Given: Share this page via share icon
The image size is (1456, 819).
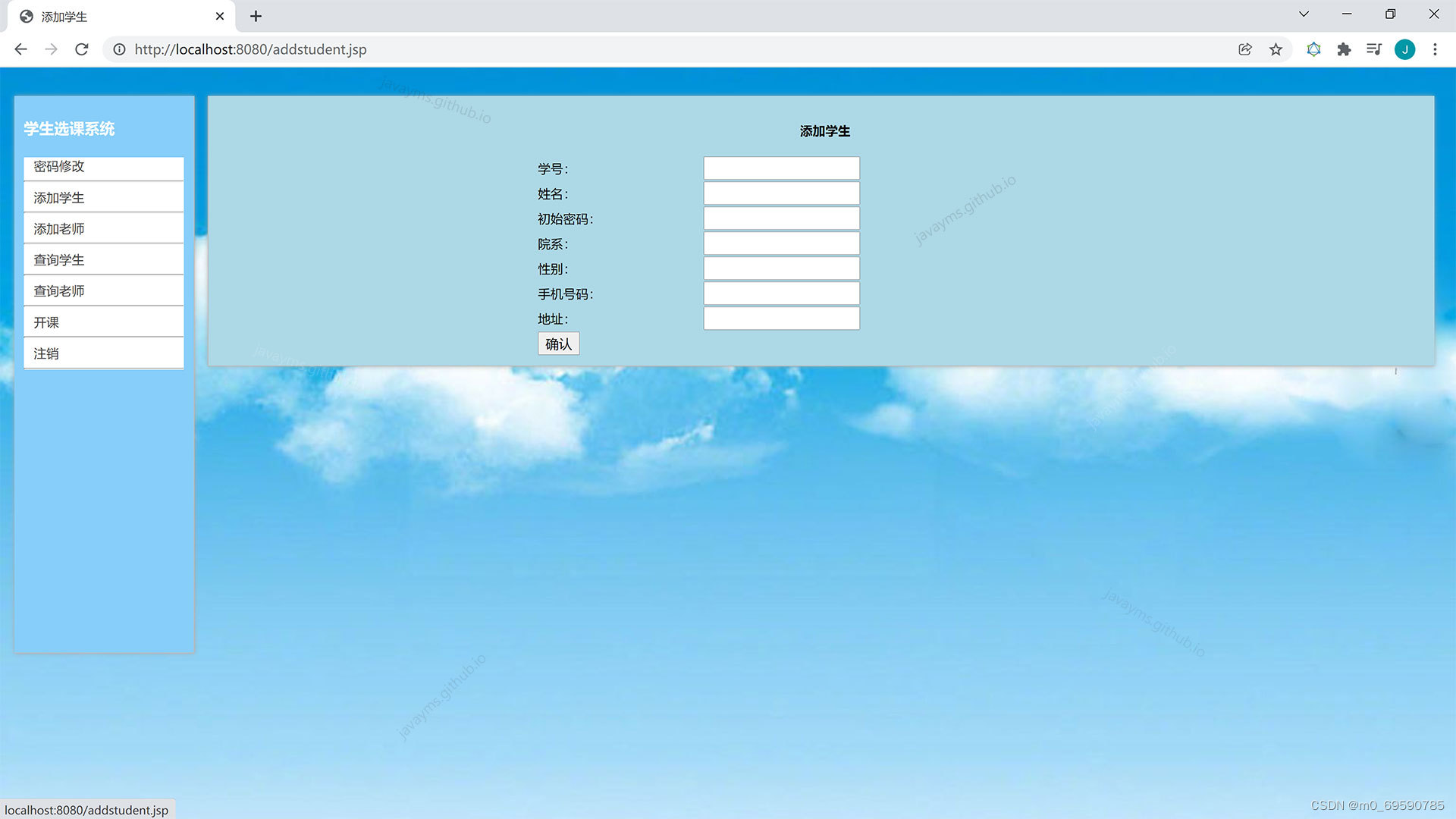Looking at the screenshot, I should tap(1245, 49).
